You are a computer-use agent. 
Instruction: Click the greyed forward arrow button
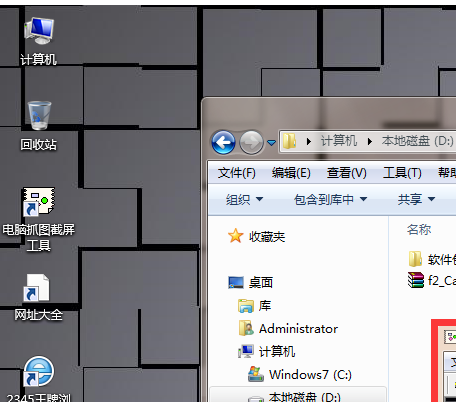(251, 142)
